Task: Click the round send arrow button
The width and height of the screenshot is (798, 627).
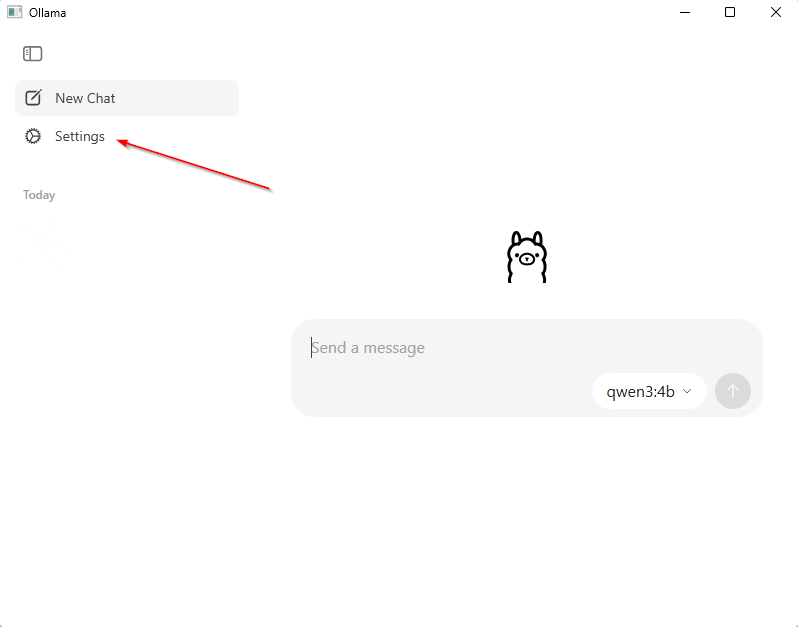Action: (732, 391)
